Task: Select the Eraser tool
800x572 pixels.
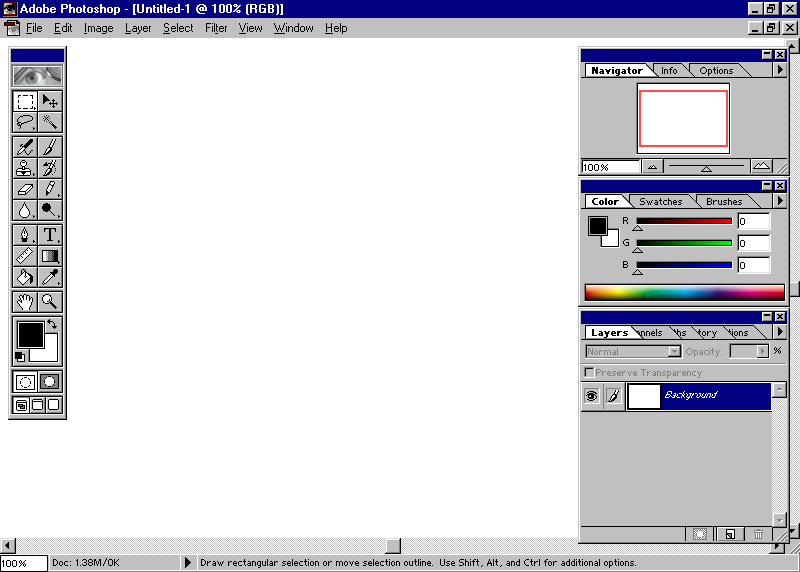Action: 24,189
